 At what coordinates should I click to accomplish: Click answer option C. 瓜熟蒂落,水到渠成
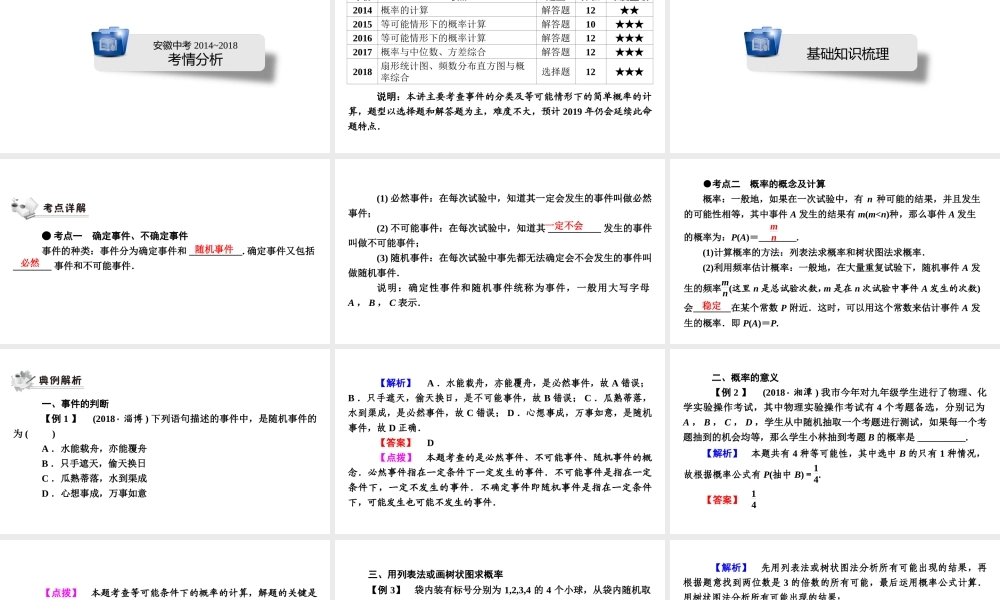coord(94,478)
